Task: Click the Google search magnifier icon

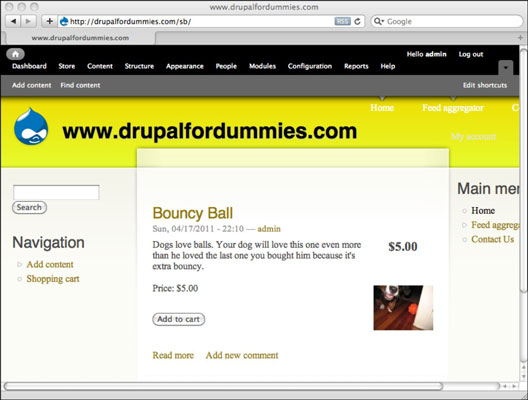Action: (378, 21)
